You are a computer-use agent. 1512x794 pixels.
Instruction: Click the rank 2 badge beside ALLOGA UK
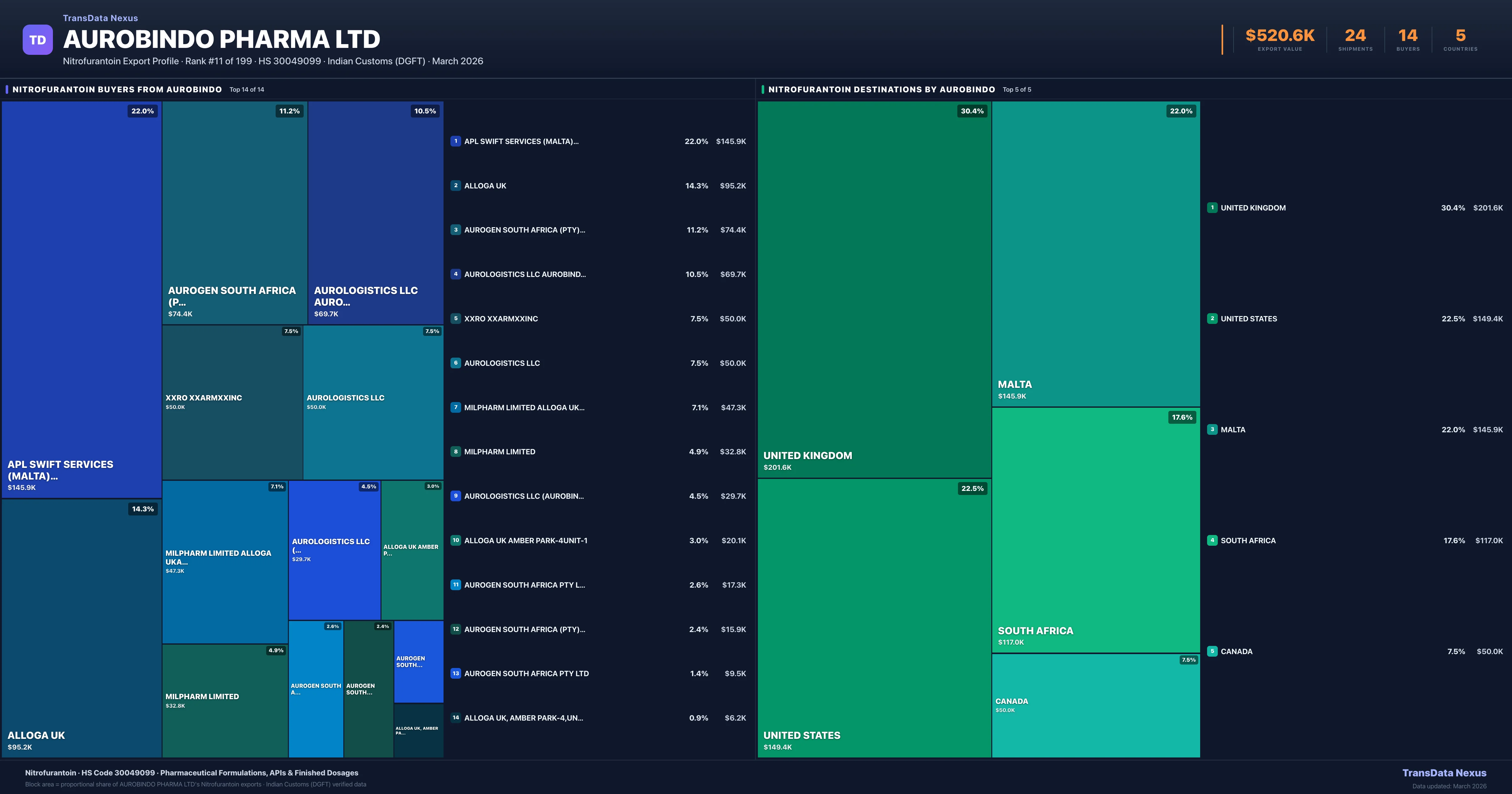click(x=456, y=186)
